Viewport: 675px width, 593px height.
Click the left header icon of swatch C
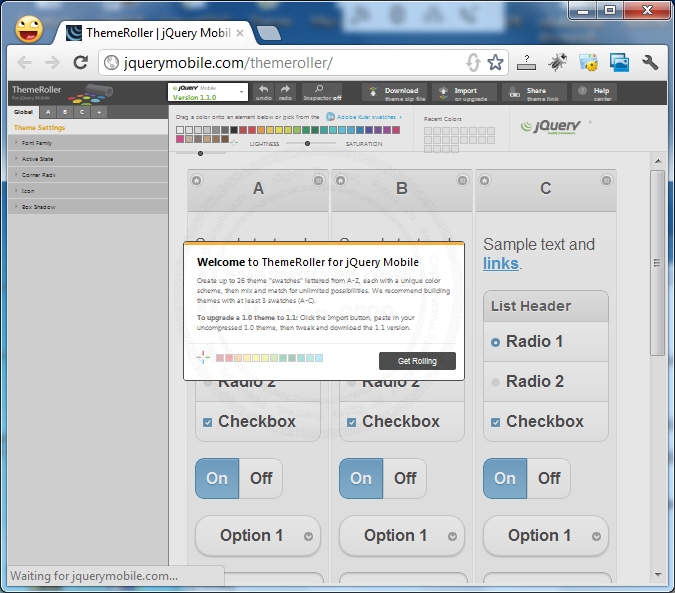coord(484,180)
